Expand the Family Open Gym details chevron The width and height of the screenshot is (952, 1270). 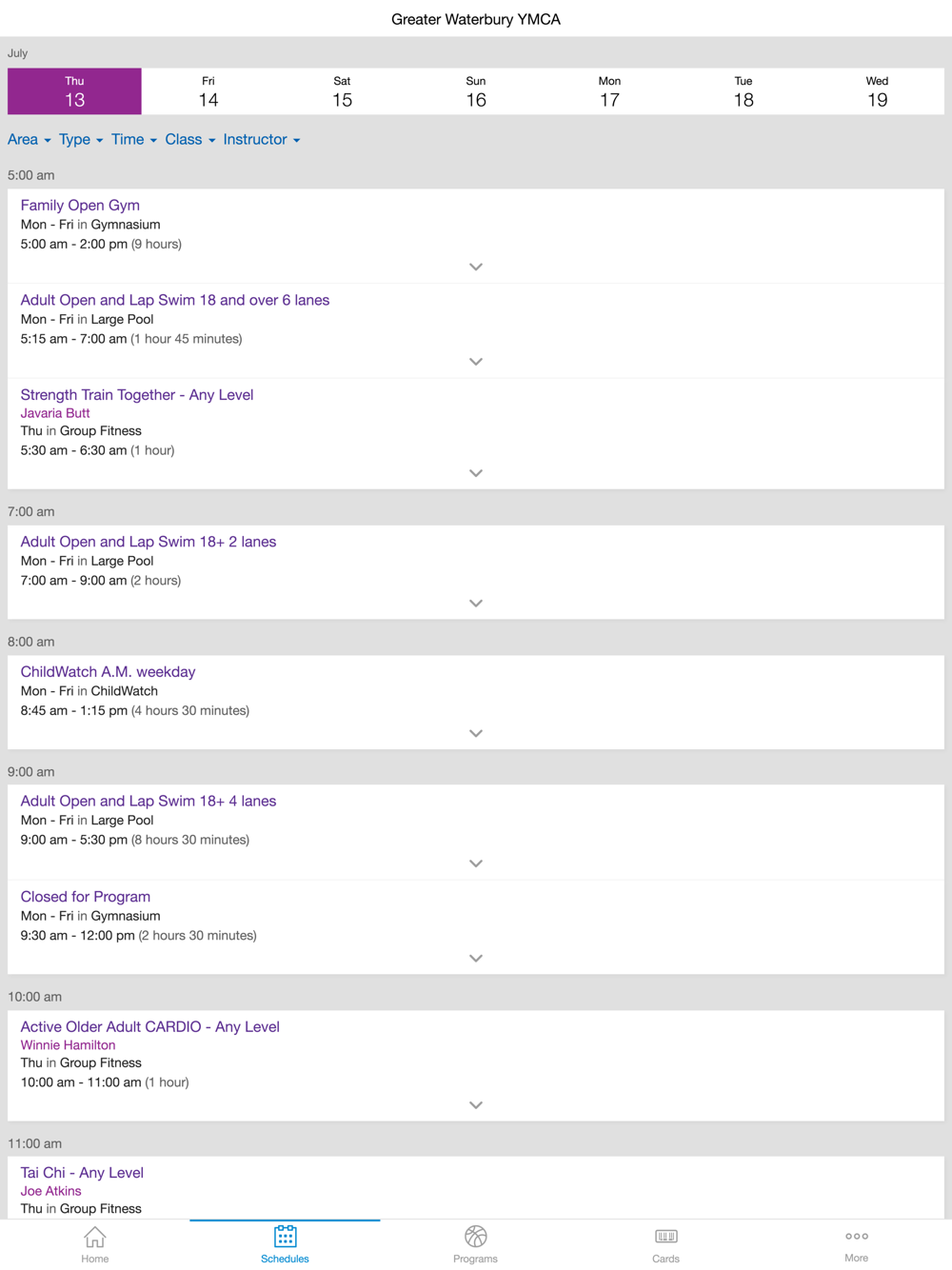pyautogui.click(x=476, y=268)
